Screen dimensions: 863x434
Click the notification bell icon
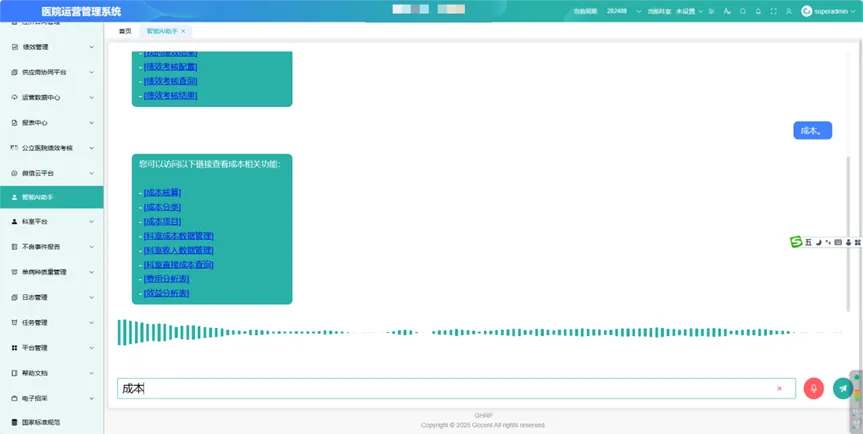pyautogui.click(x=757, y=11)
